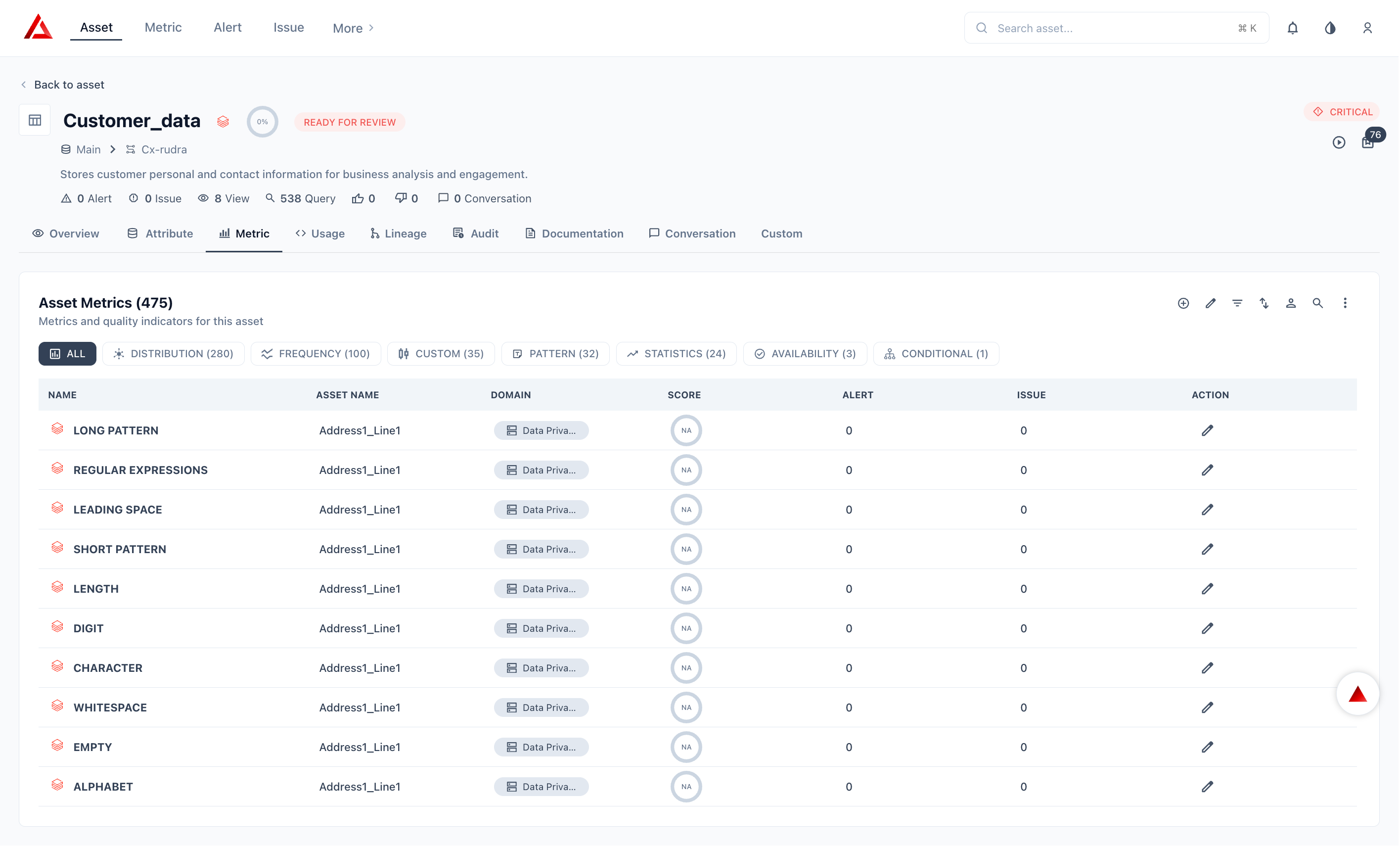Filter by STATISTICS (24) chip
The height and width of the screenshot is (847, 1400).
pos(677,354)
